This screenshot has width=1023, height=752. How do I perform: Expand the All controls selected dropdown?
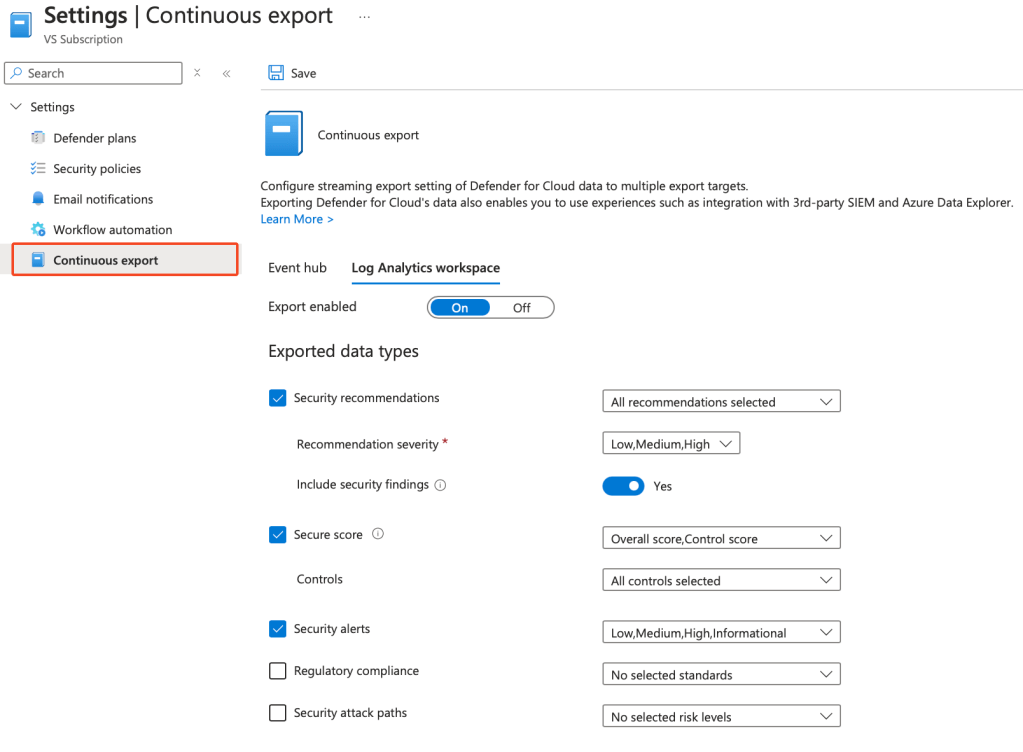(721, 581)
